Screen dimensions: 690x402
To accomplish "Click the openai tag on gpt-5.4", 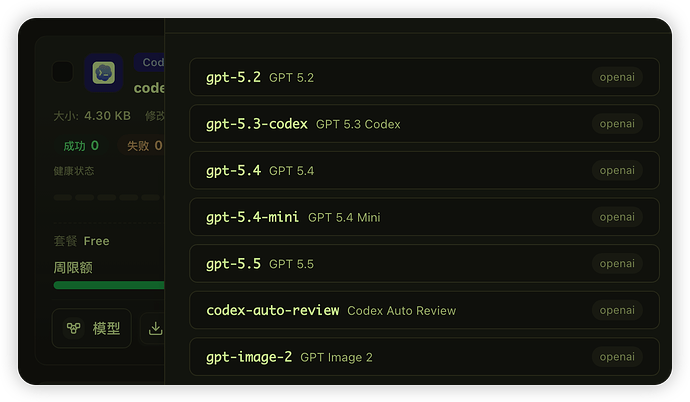I will 617,170.
